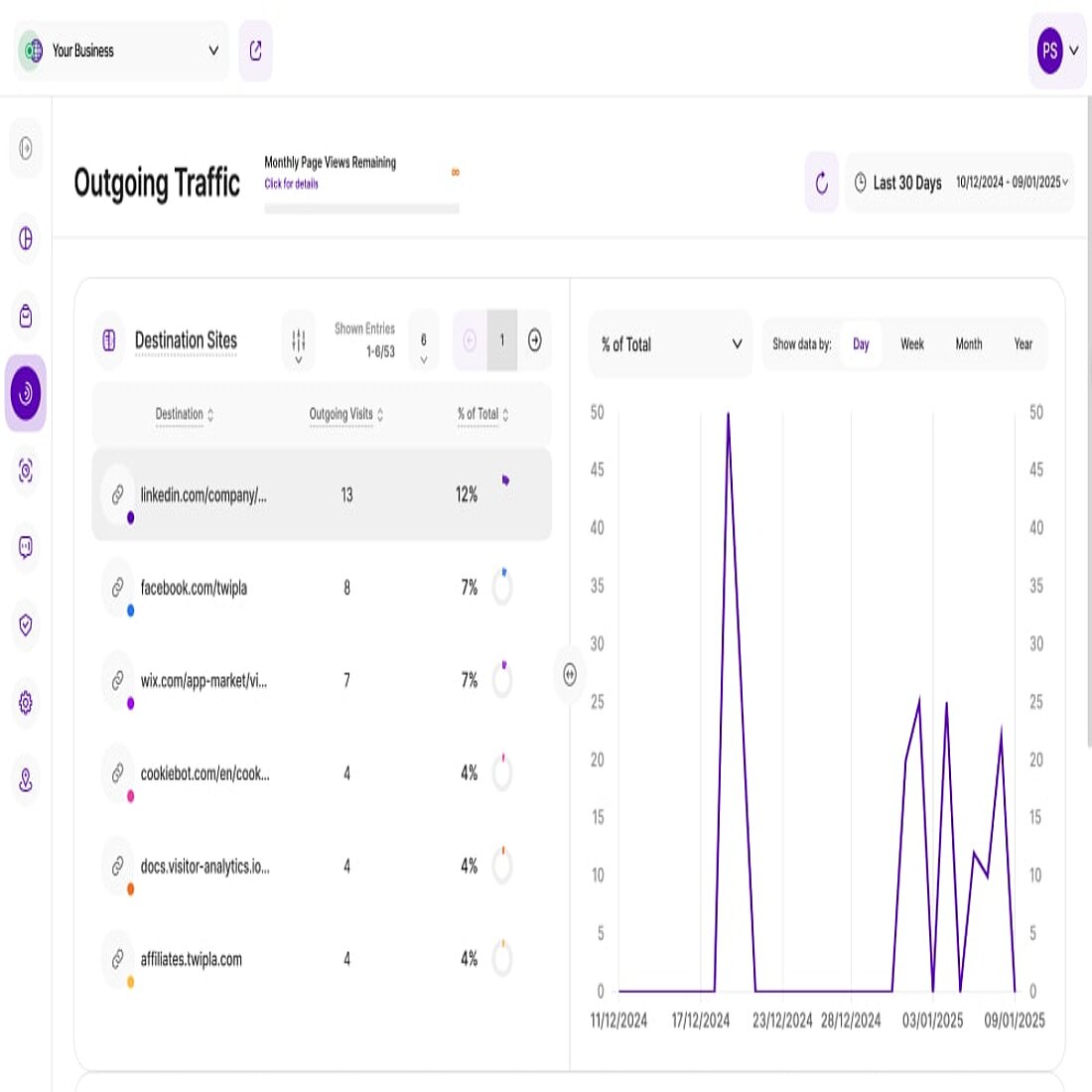The image size is (1092, 1092).
Task: Open the settings gear in the sidebar
Action: (26, 701)
